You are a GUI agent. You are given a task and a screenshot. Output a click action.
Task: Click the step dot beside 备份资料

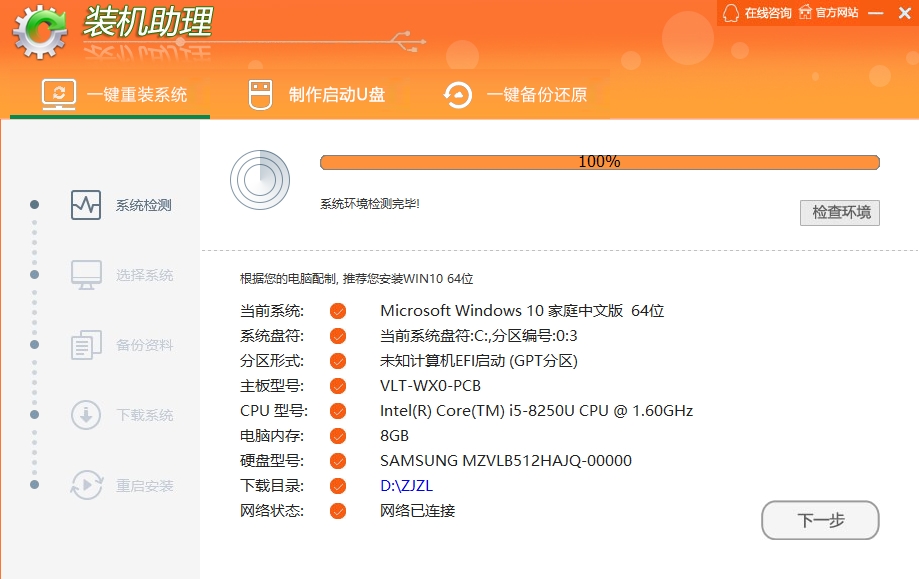pyautogui.click(x=35, y=345)
